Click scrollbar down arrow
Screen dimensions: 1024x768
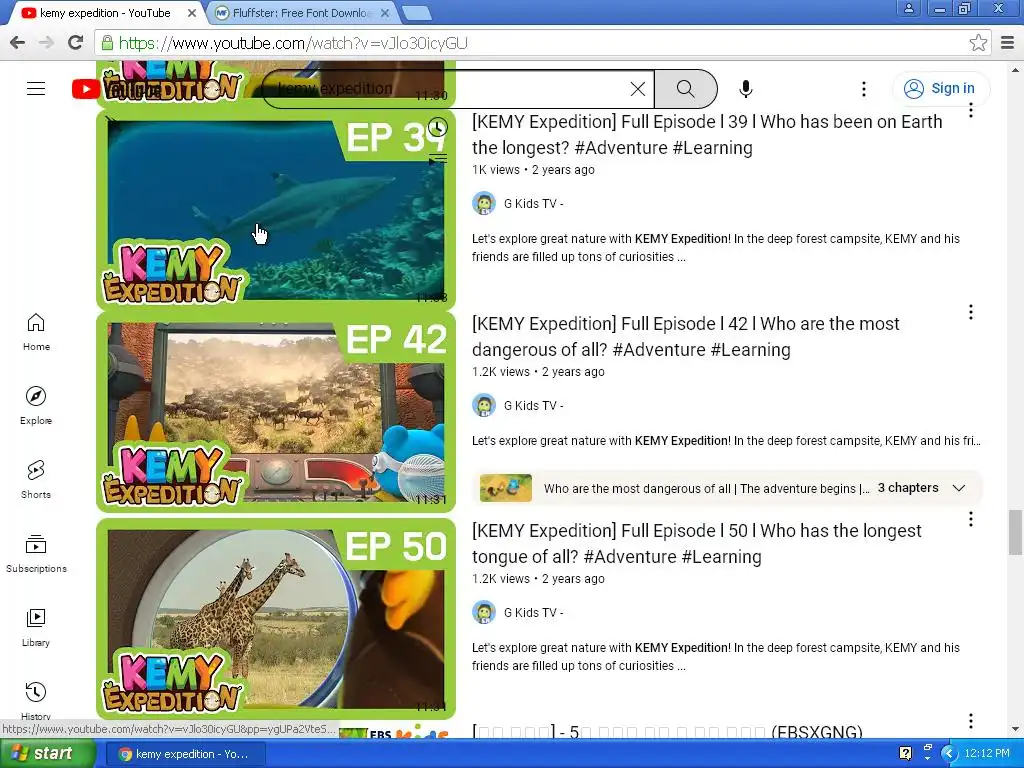1015,728
